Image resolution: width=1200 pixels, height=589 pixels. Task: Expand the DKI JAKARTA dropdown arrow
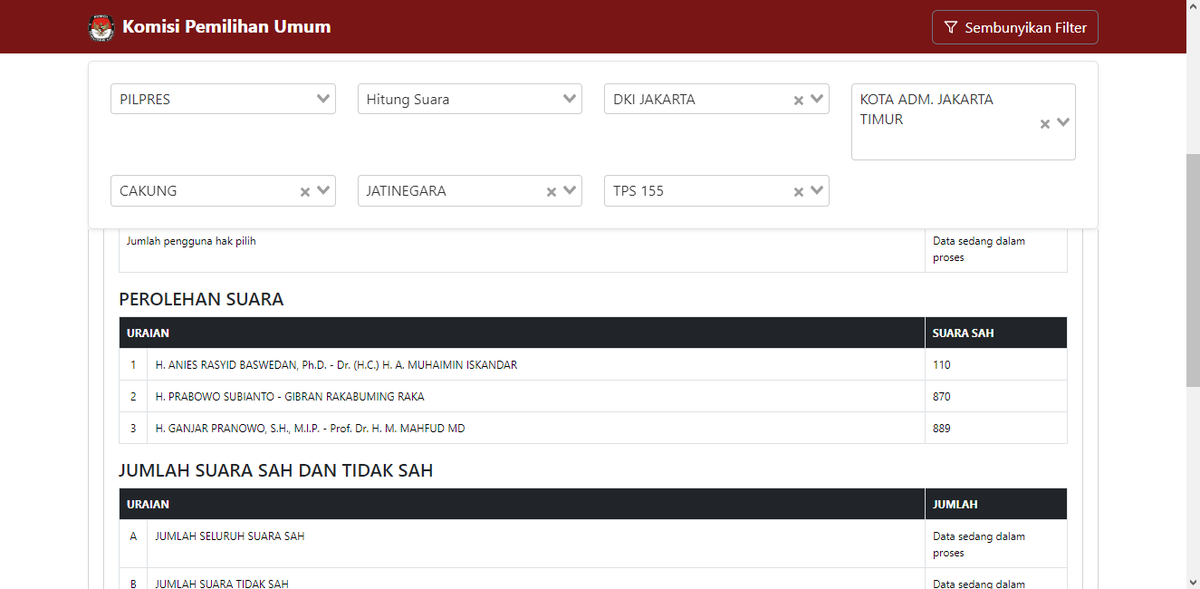[x=817, y=99]
